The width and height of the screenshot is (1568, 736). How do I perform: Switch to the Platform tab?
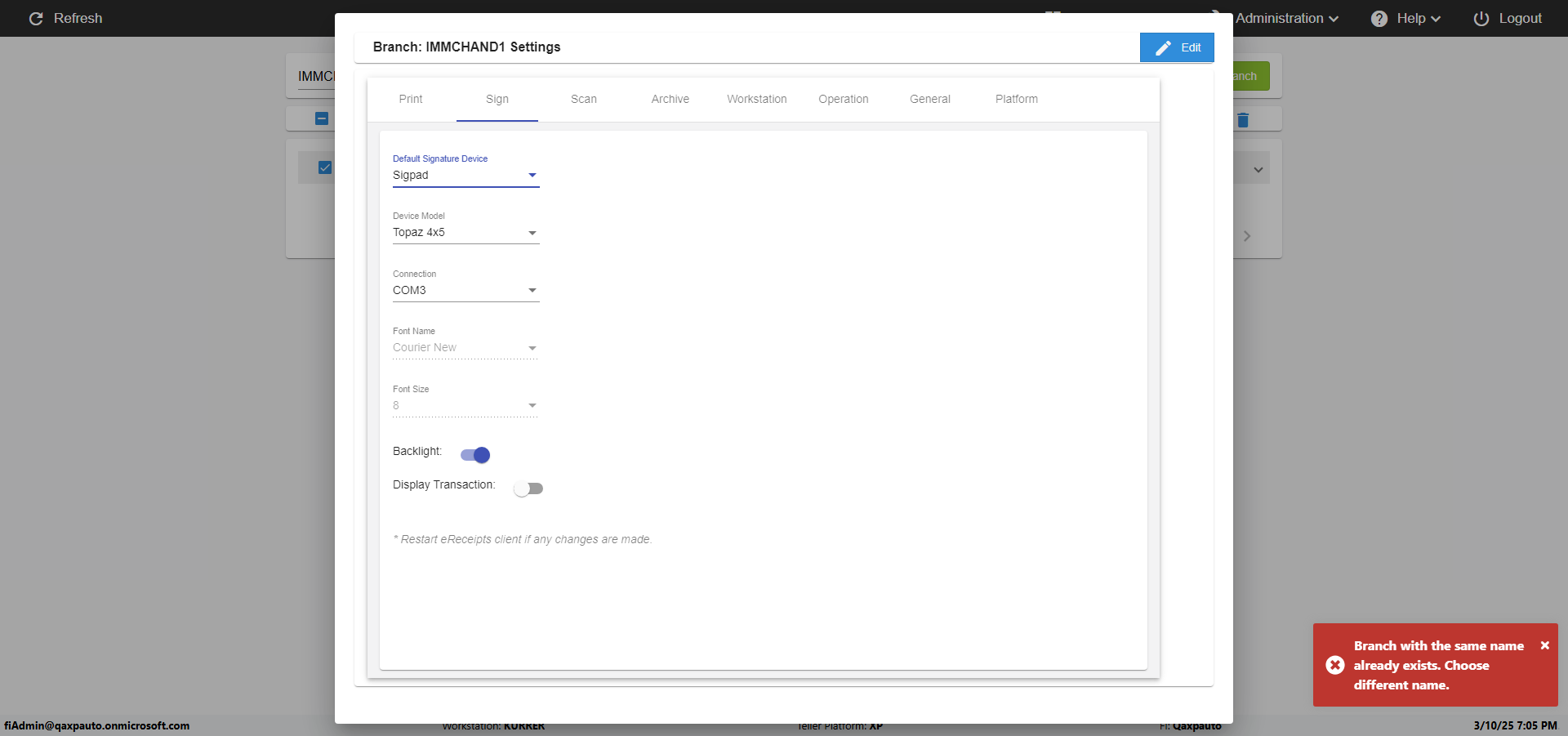click(1017, 100)
